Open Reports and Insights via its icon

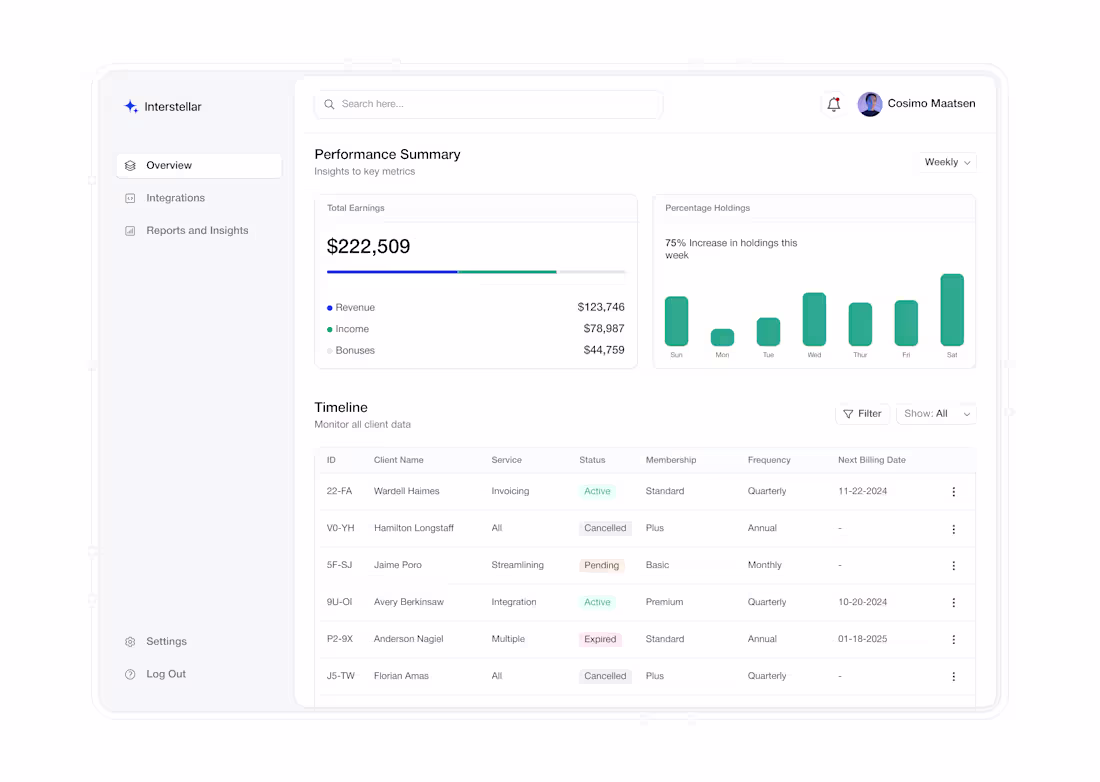tap(129, 230)
